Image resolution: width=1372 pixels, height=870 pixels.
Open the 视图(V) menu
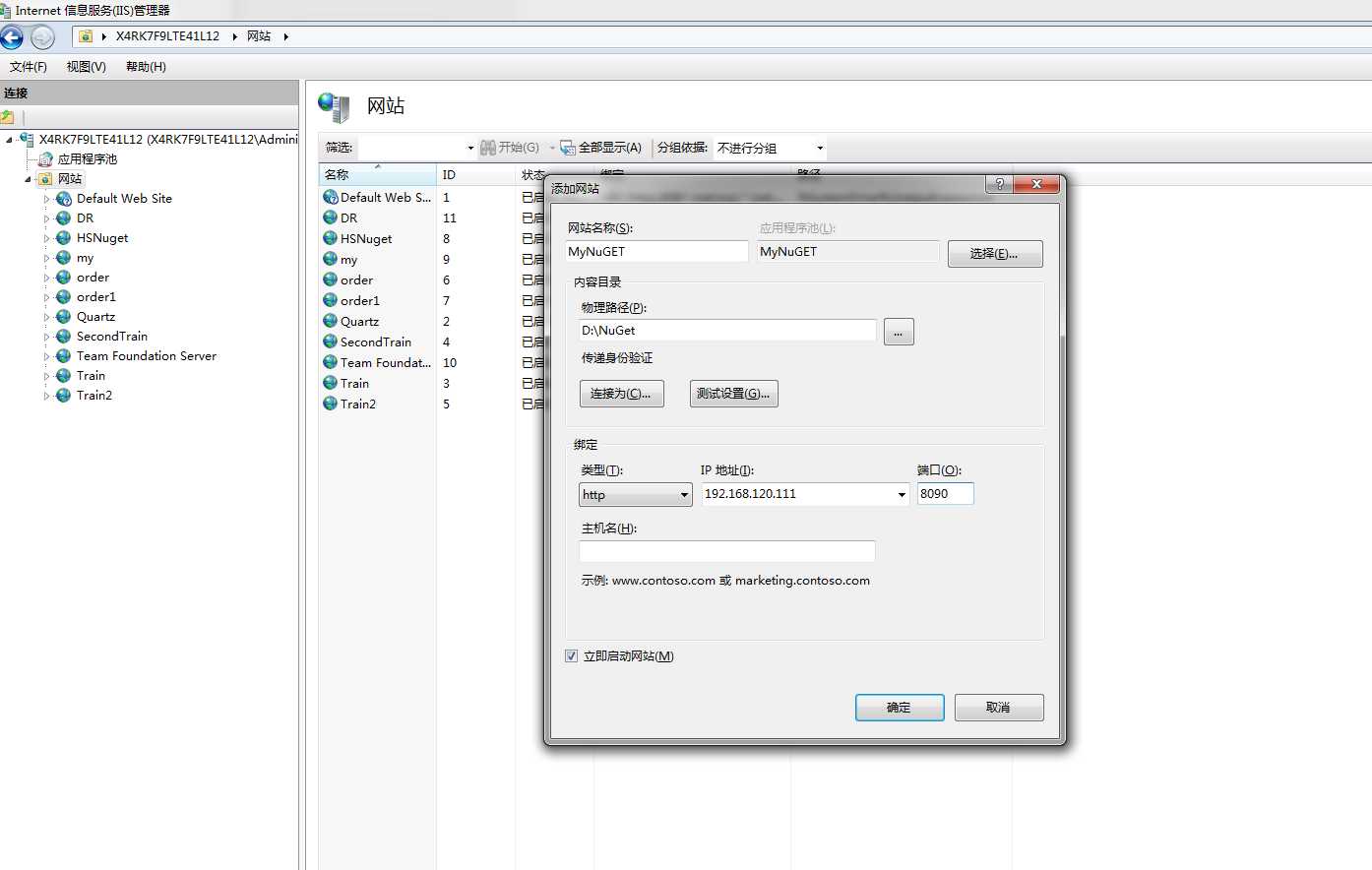pyautogui.click(x=87, y=67)
